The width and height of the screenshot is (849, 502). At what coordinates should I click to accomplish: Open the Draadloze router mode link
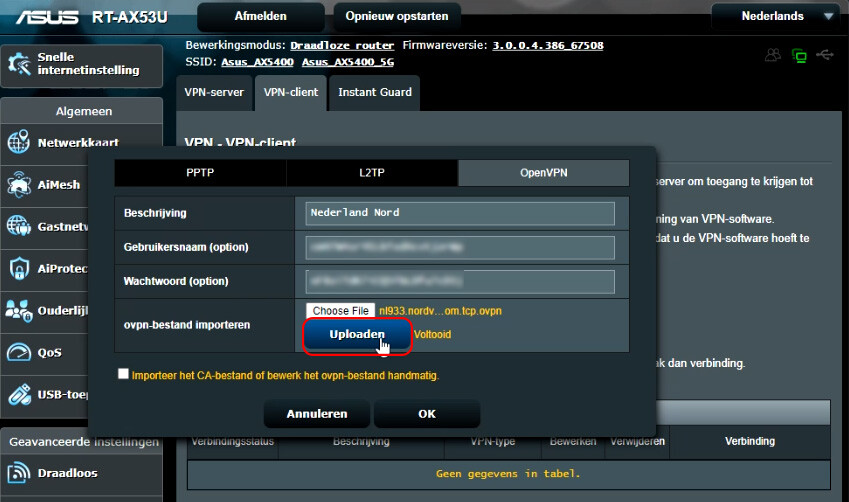pos(342,45)
